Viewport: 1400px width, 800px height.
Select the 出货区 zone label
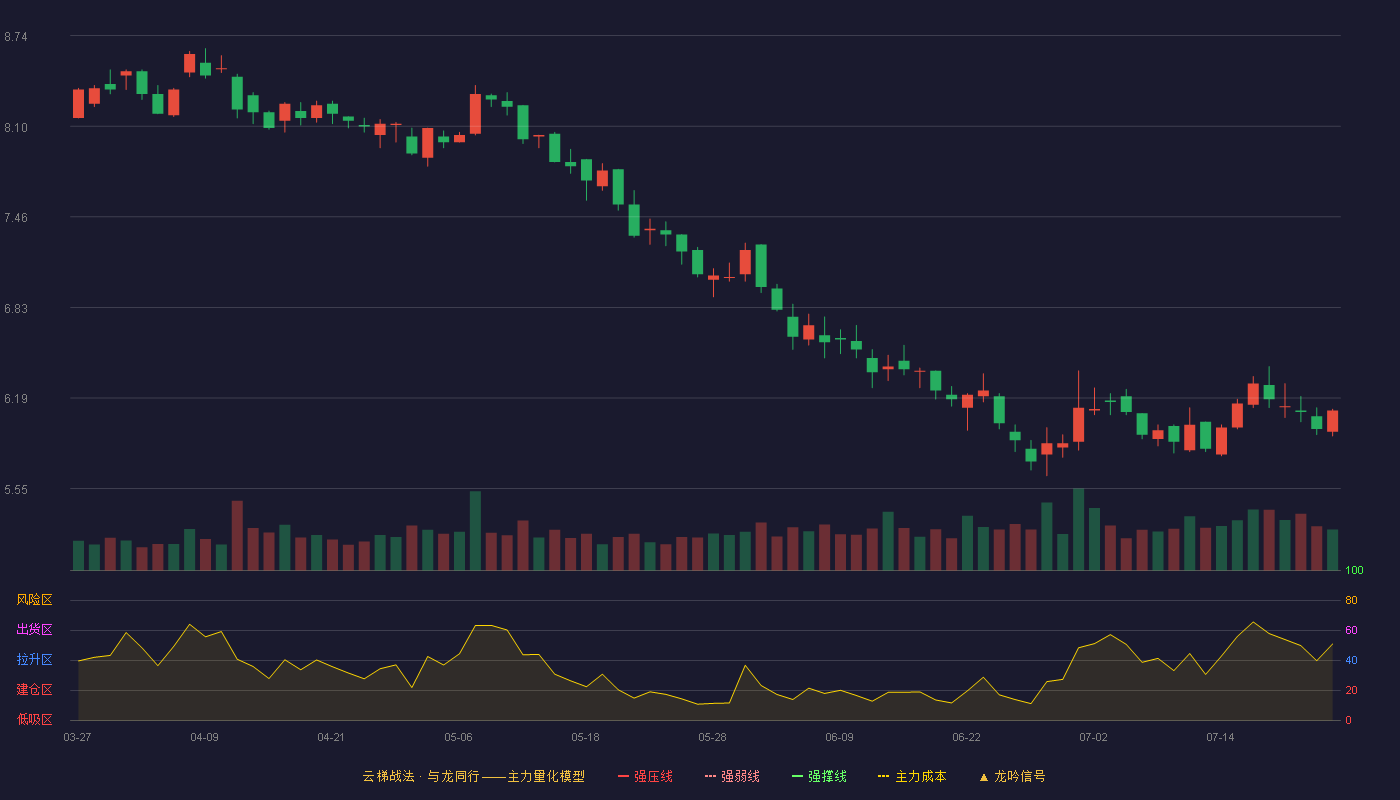pyautogui.click(x=34, y=630)
